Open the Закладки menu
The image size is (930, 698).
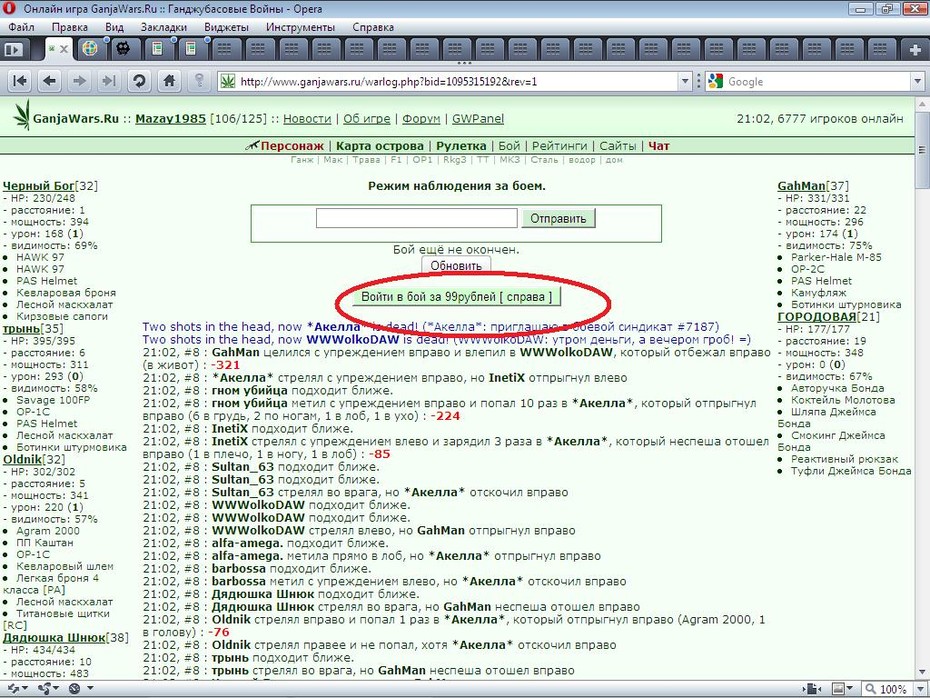click(164, 27)
